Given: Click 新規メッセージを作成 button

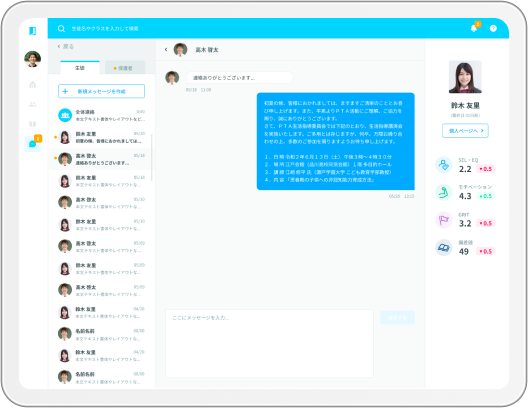Looking at the screenshot, I should (x=101, y=91).
